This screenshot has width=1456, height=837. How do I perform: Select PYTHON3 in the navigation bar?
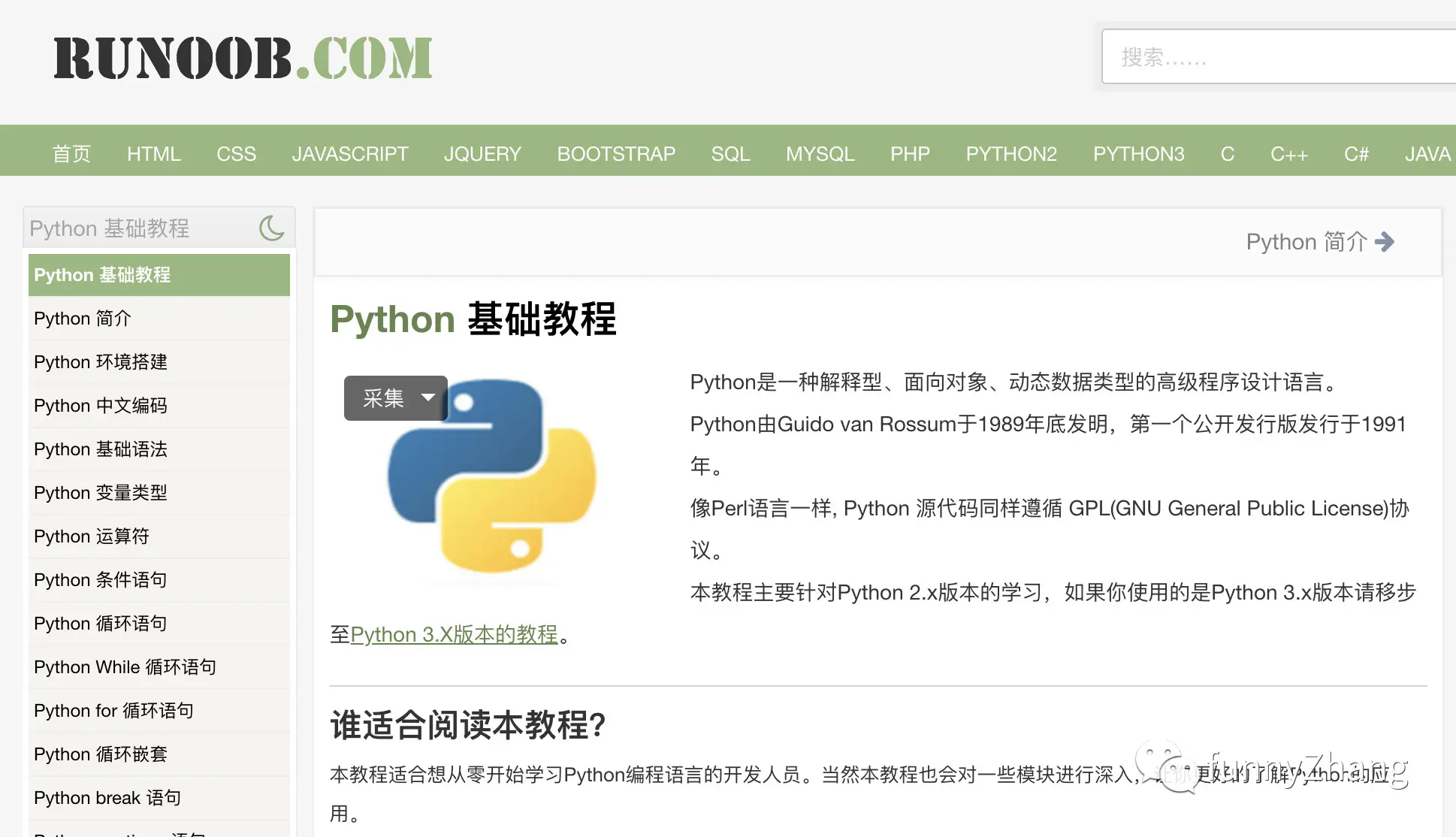[x=1138, y=154]
